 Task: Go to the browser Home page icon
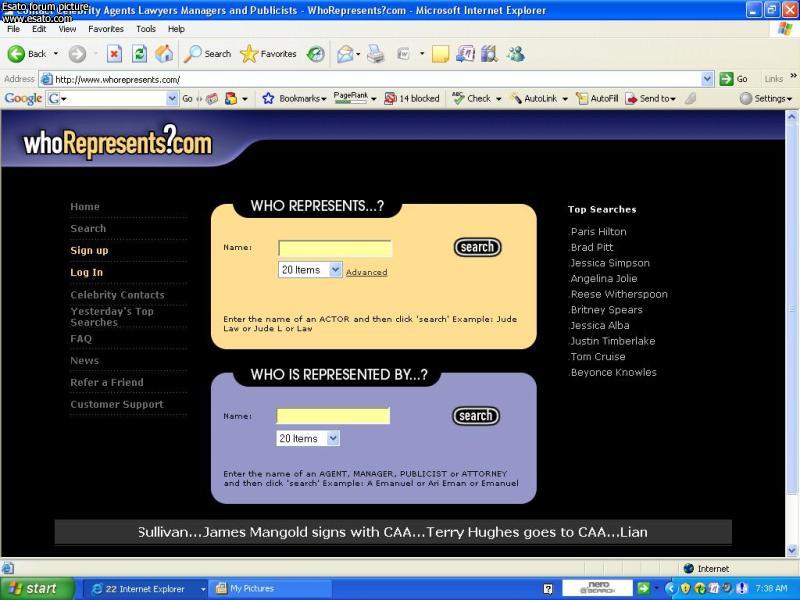click(x=164, y=54)
